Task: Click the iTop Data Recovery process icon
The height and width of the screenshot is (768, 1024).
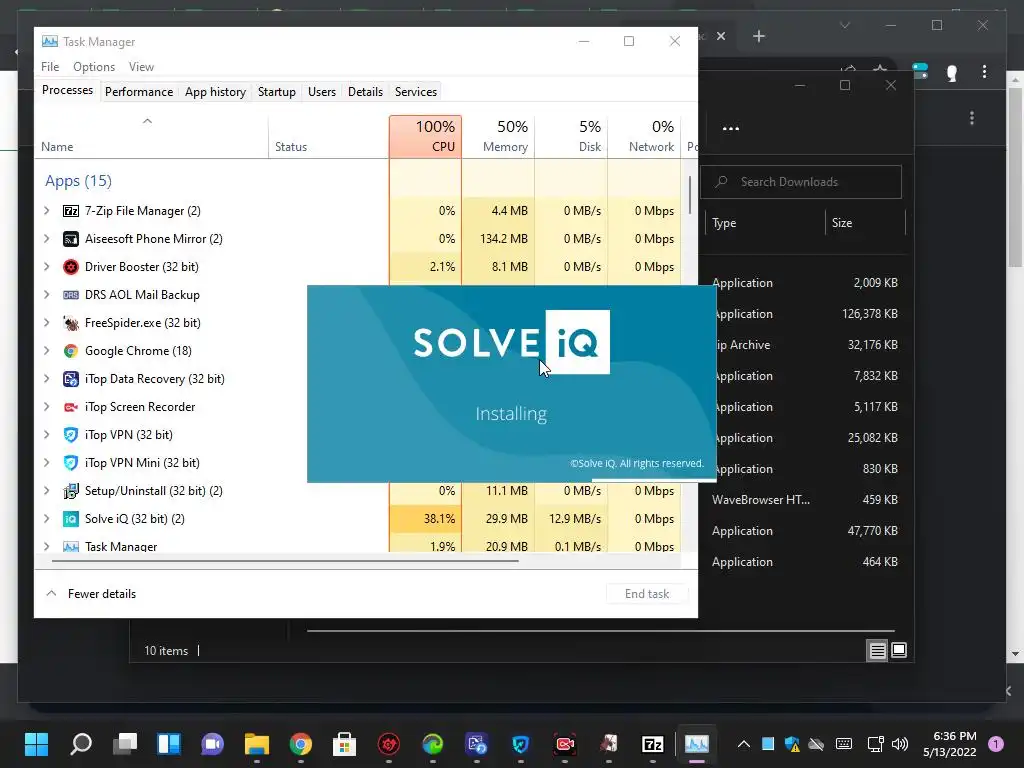Action: (71, 379)
